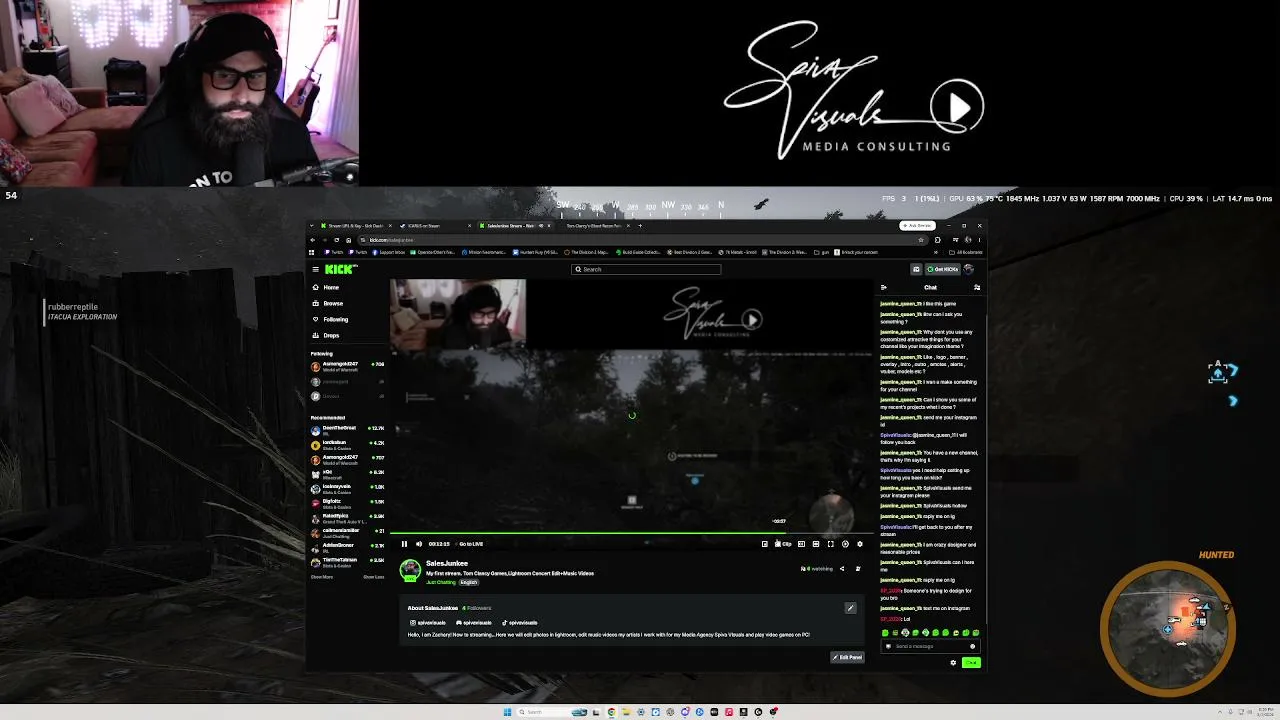Click the Edit Panel button

(x=847, y=657)
